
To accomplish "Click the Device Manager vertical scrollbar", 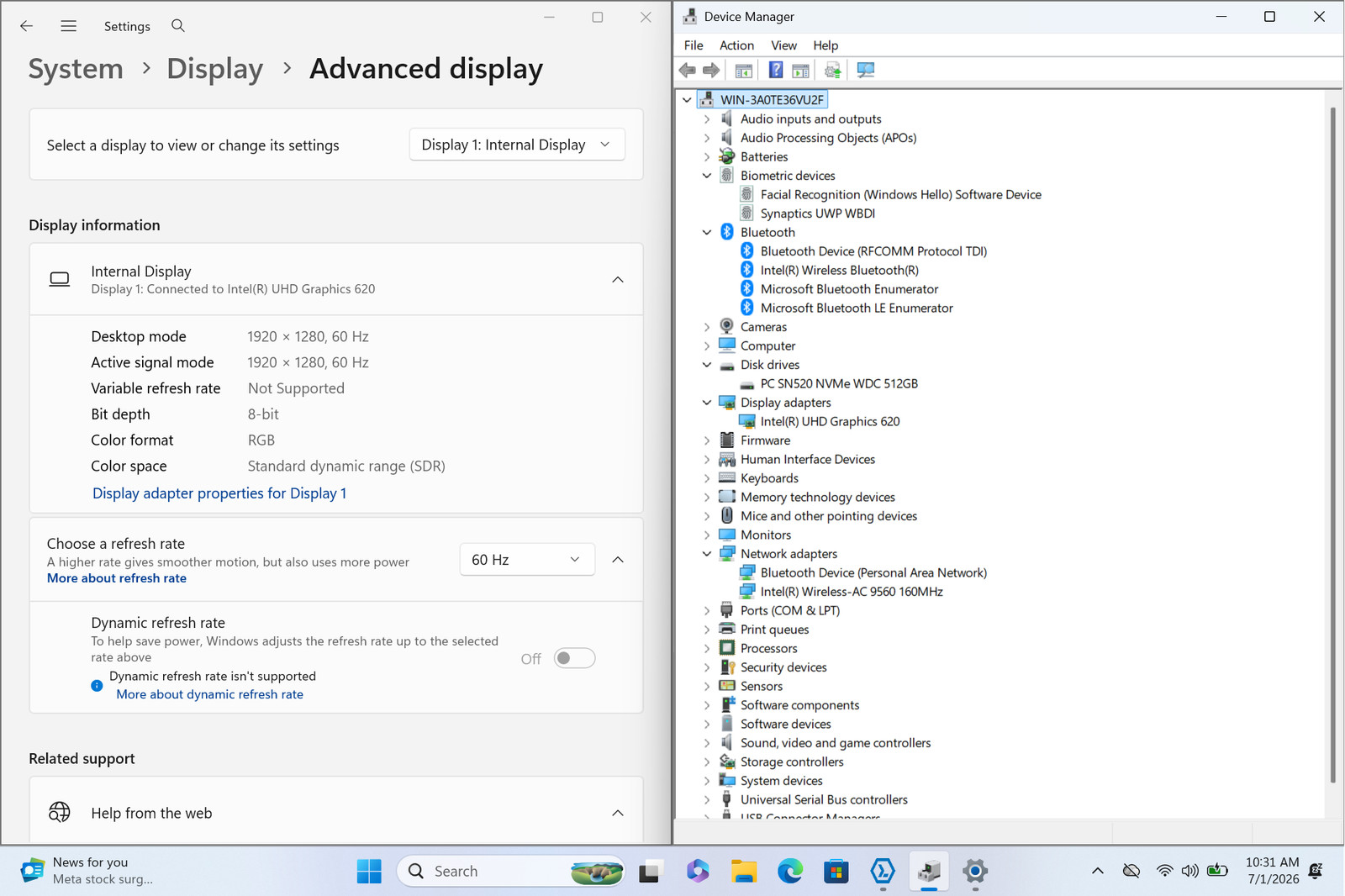I will click(x=1332, y=445).
